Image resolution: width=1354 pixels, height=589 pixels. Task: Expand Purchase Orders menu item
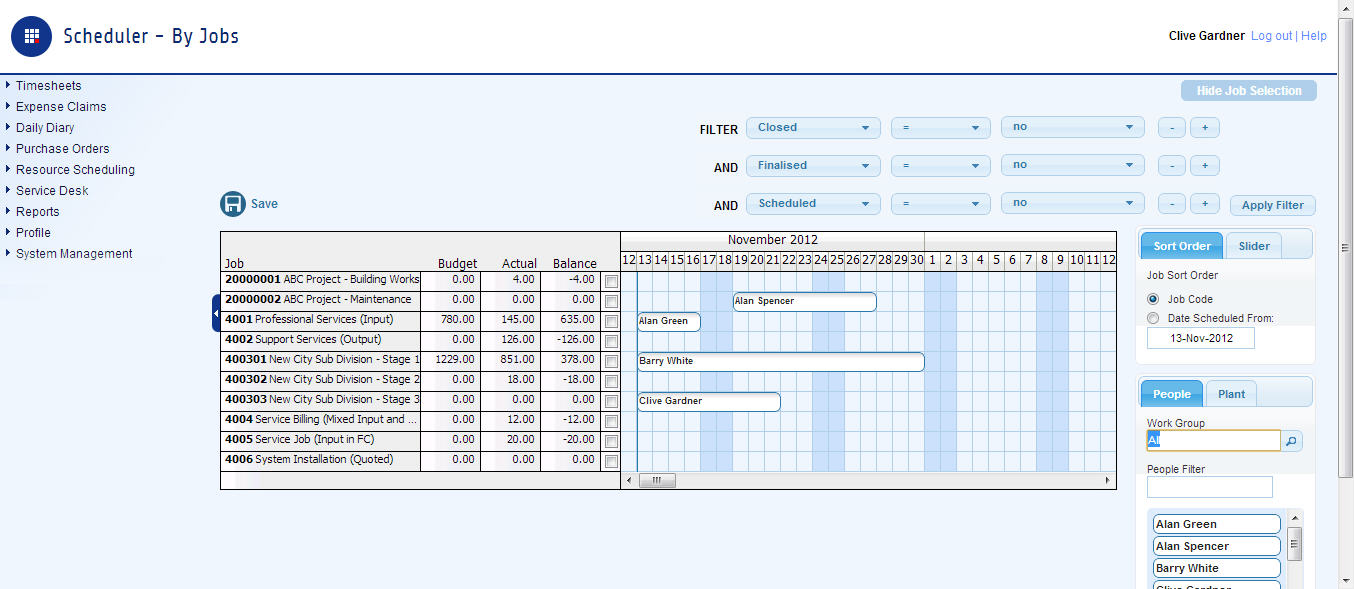(x=62, y=149)
